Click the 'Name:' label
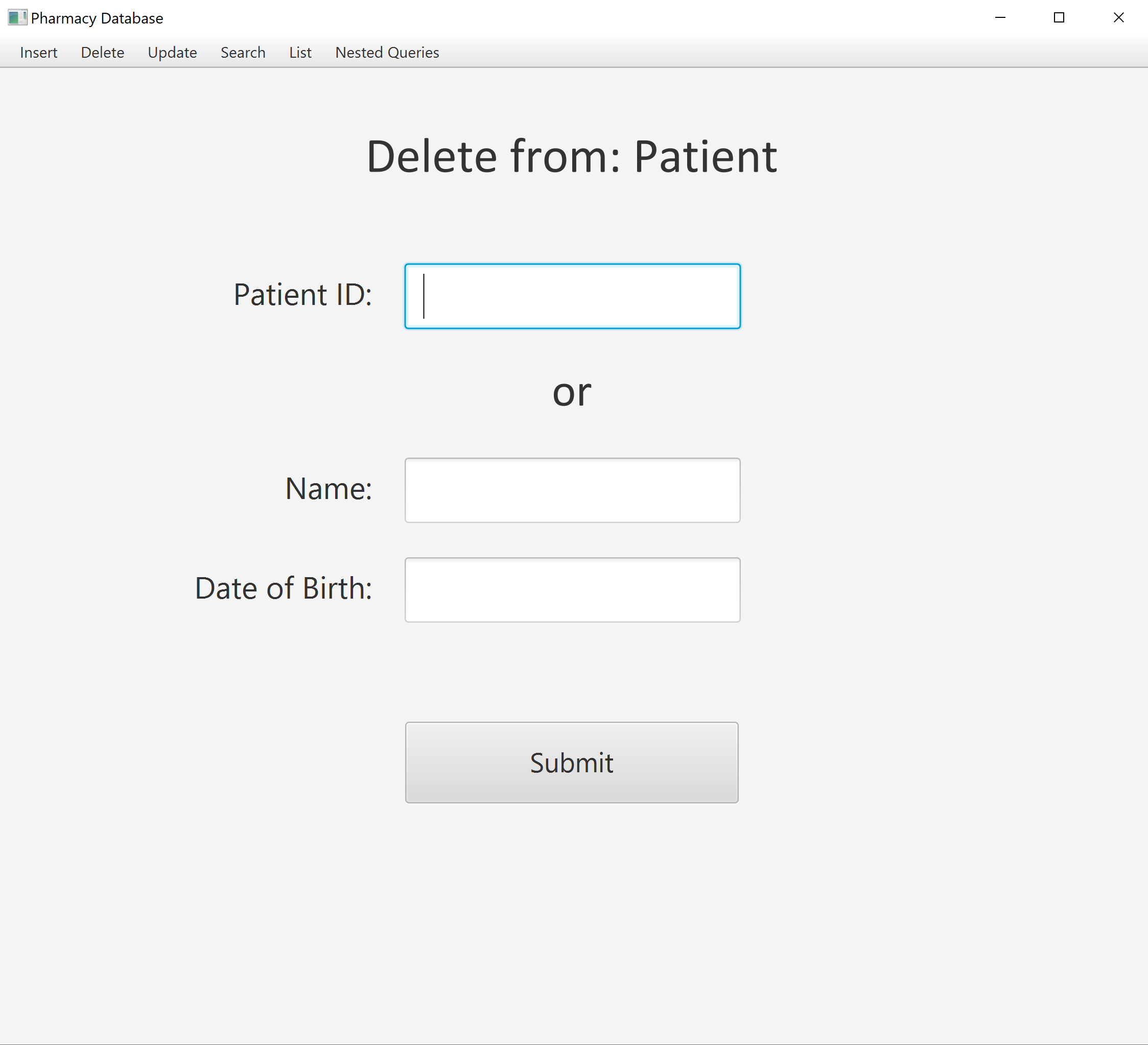The width and height of the screenshot is (1148, 1045). pyautogui.click(x=329, y=489)
